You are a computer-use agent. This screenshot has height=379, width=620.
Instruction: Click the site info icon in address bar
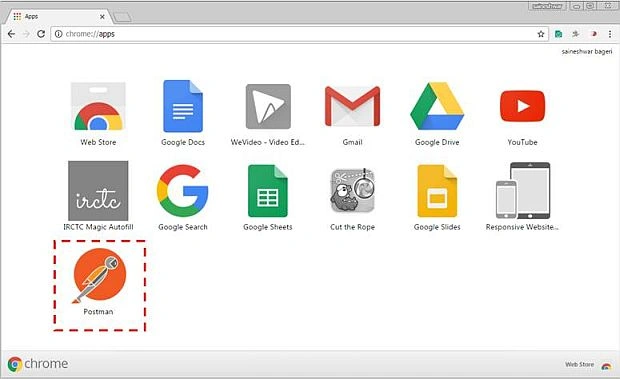[58, 34]
